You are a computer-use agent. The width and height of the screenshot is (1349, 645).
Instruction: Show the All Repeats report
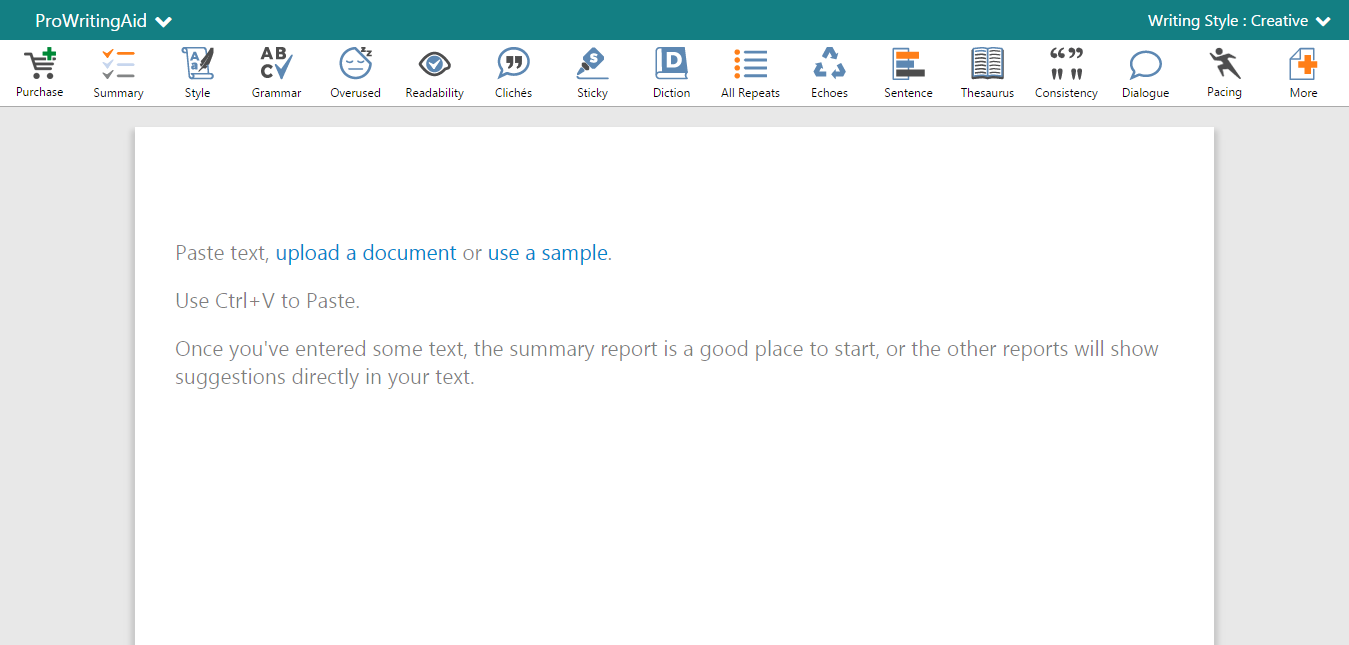(x=751, y=73)
